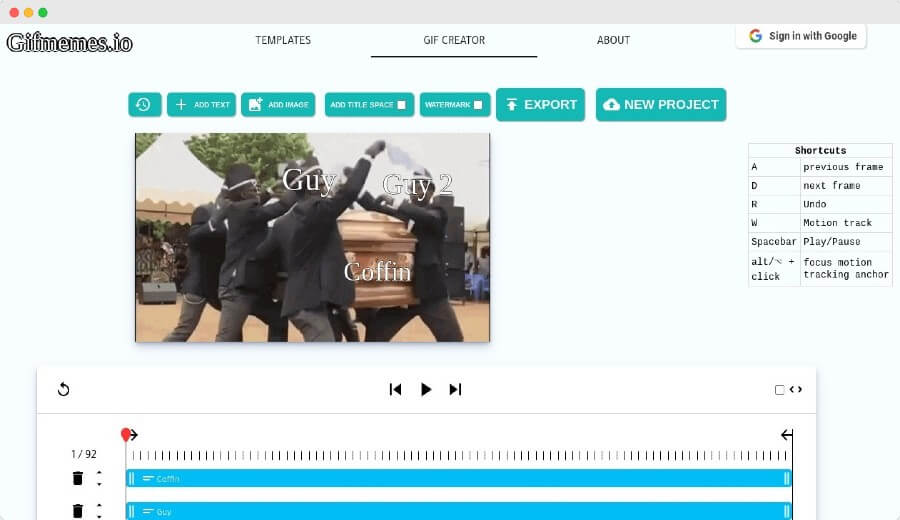Enable the Add Title Space checkbox
The image size is (900, 520).
pyautogui.click(x=401, y=104)
